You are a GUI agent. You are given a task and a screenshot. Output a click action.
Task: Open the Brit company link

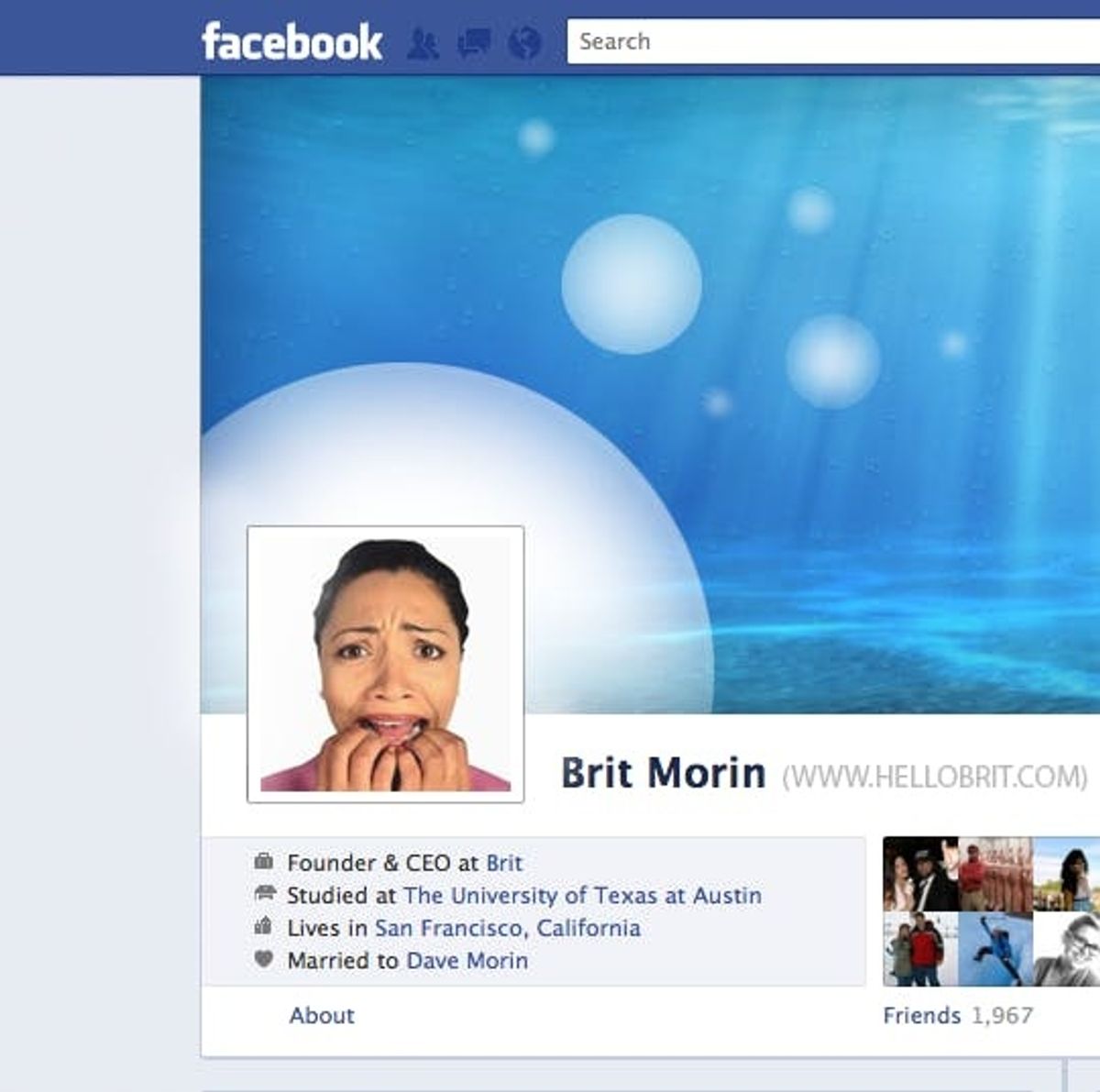(504, 863)
